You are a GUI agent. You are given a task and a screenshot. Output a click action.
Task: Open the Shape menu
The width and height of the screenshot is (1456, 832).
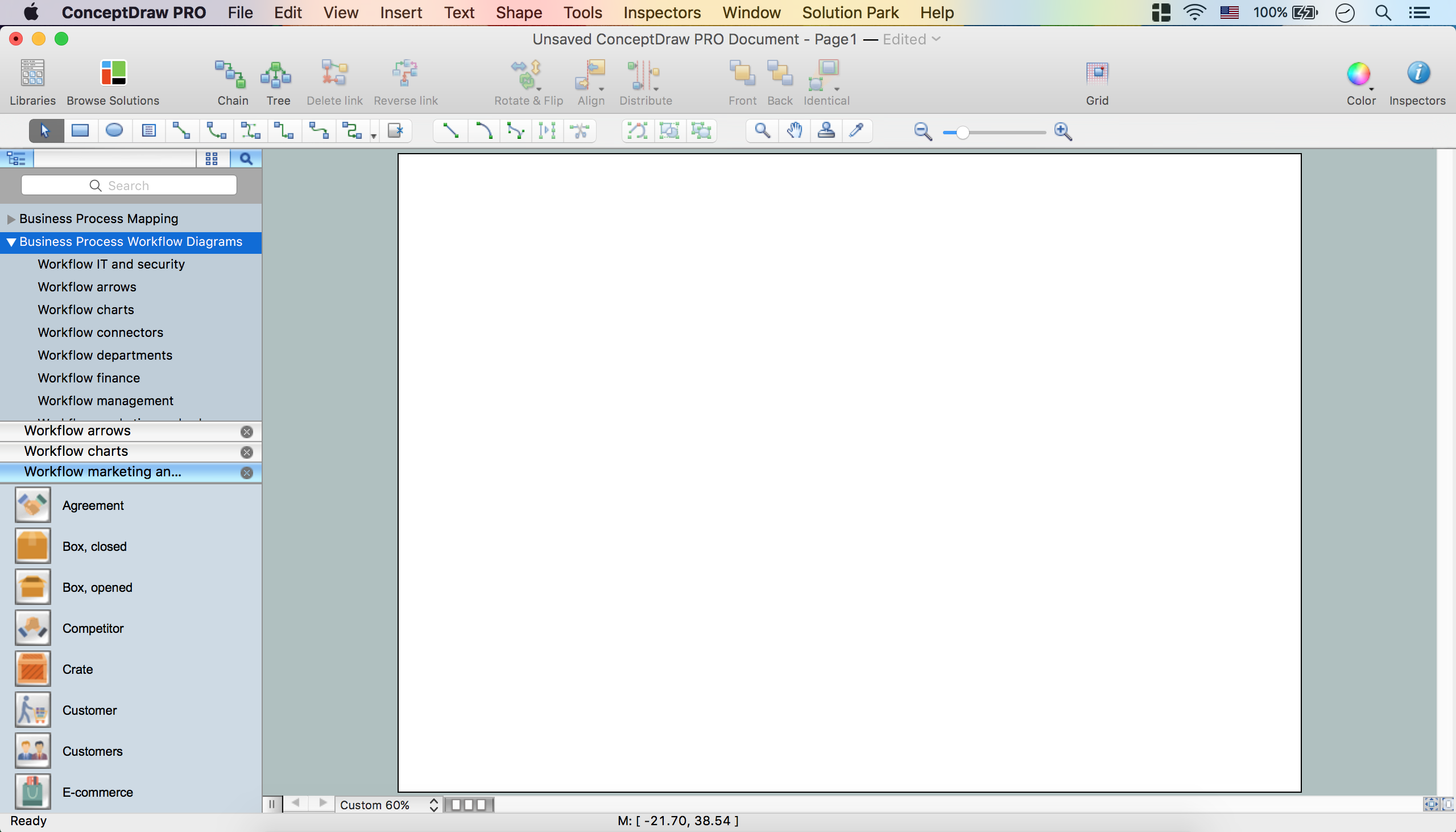pyautogui.click(x=519, y=13)
